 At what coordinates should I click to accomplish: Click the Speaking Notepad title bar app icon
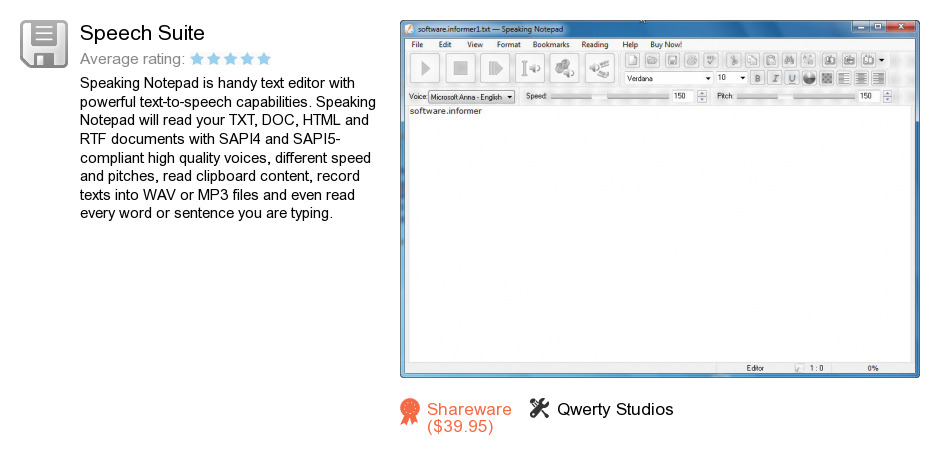pos(409,29)
